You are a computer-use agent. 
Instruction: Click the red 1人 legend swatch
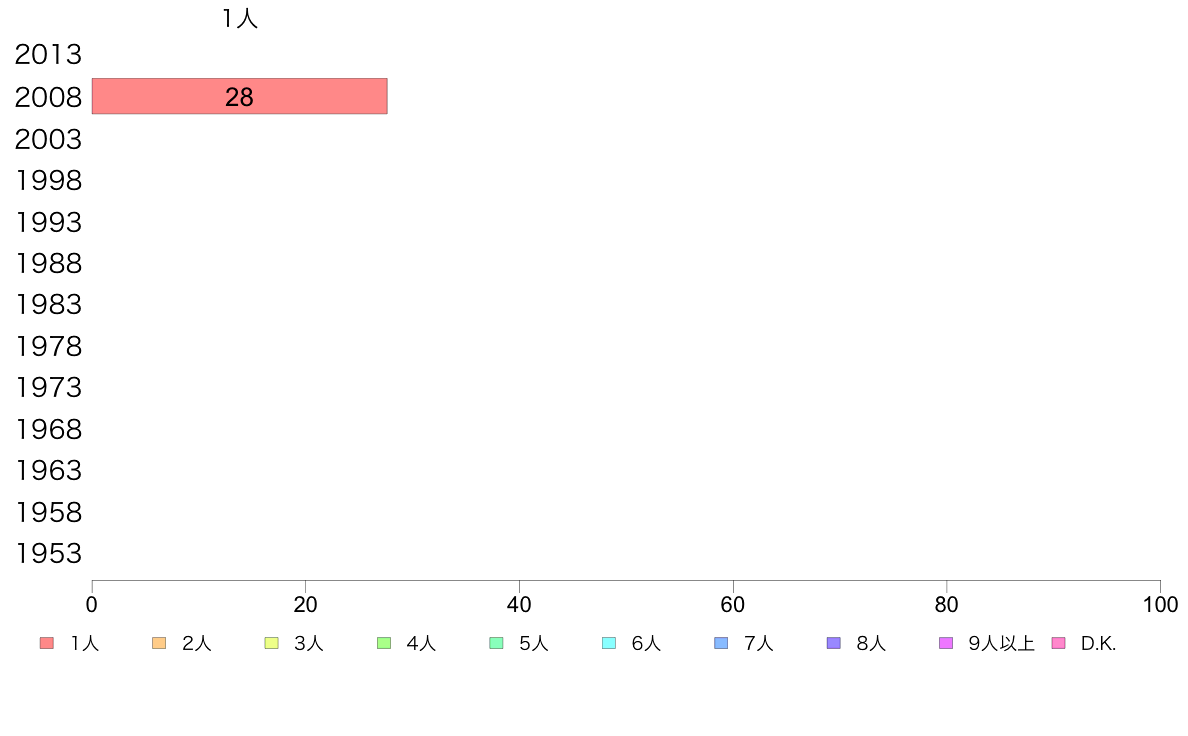point(47,643)
